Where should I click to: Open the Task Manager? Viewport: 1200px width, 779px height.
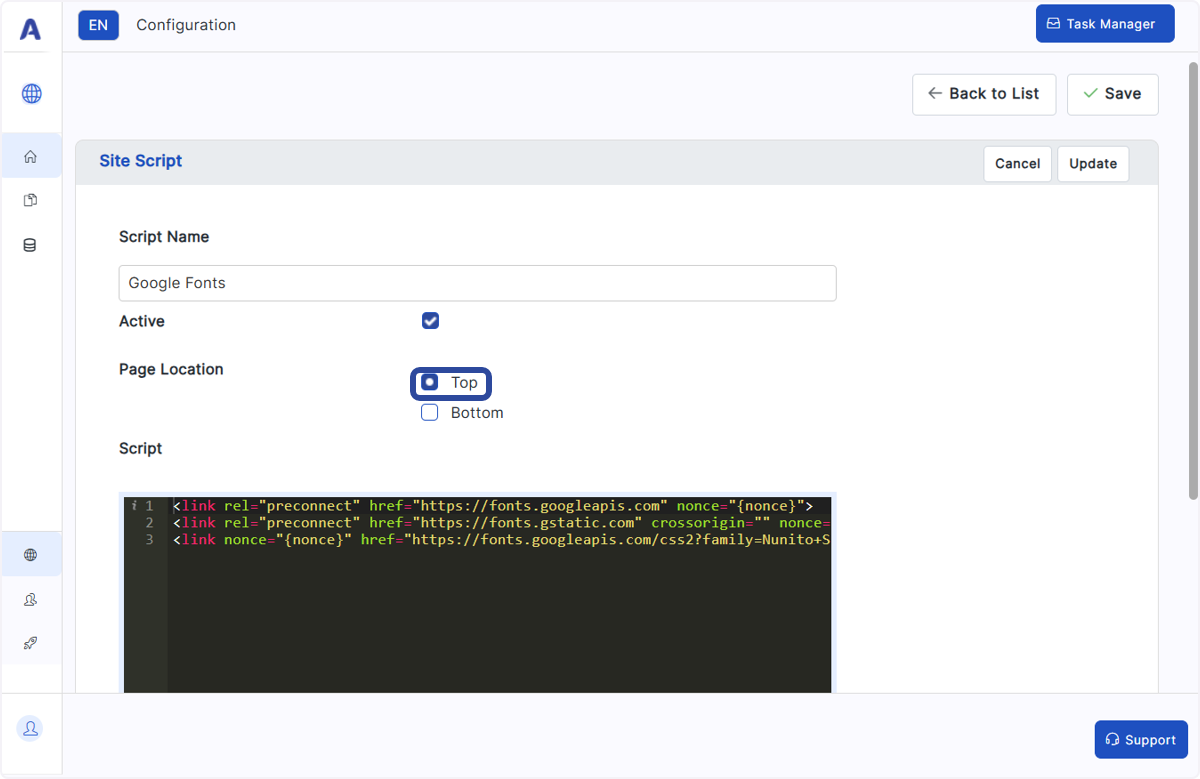tap(1105, 24)
